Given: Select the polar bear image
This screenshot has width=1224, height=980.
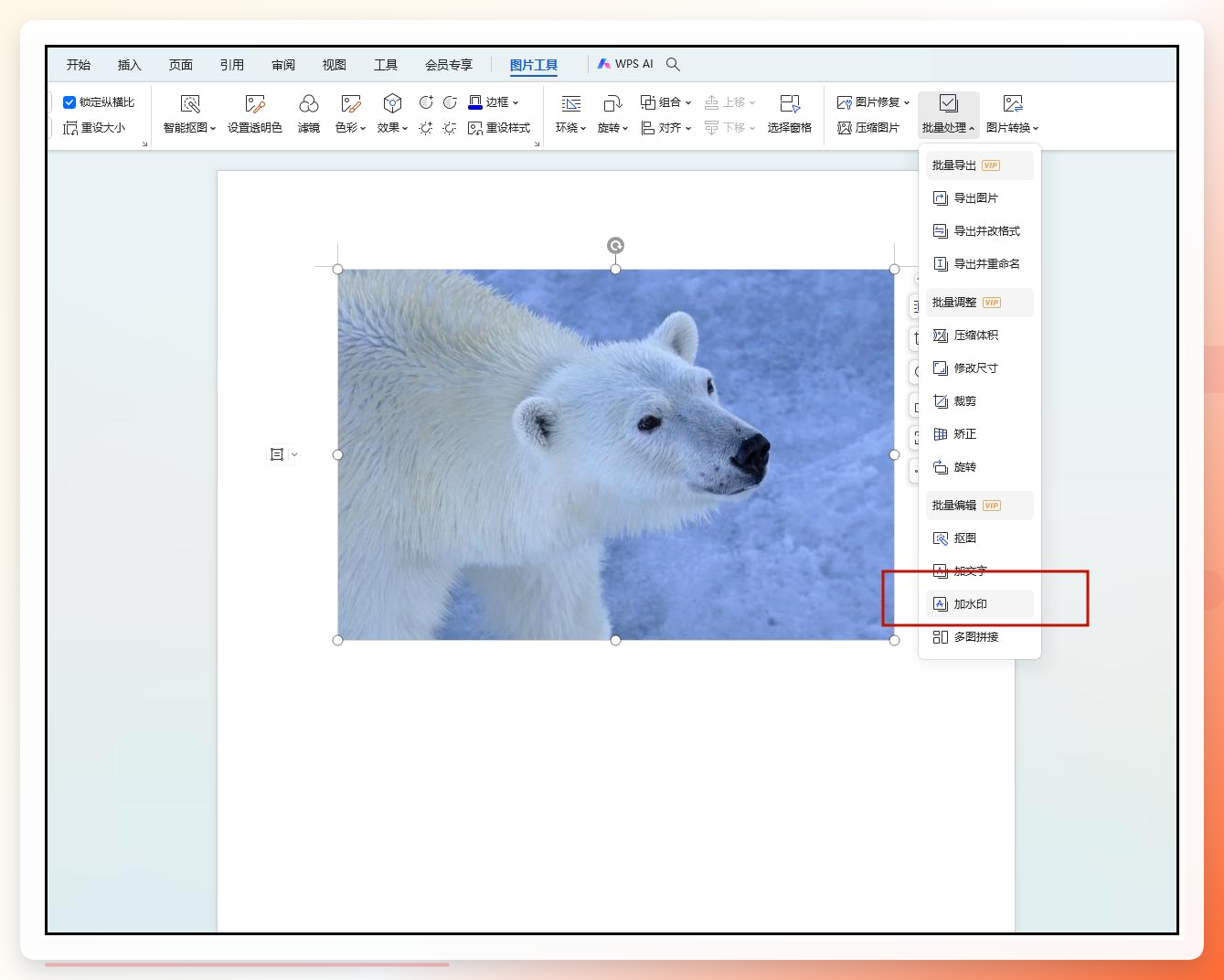Looking at the screenshot, I should pyautogui.click(x=616, y=454).
